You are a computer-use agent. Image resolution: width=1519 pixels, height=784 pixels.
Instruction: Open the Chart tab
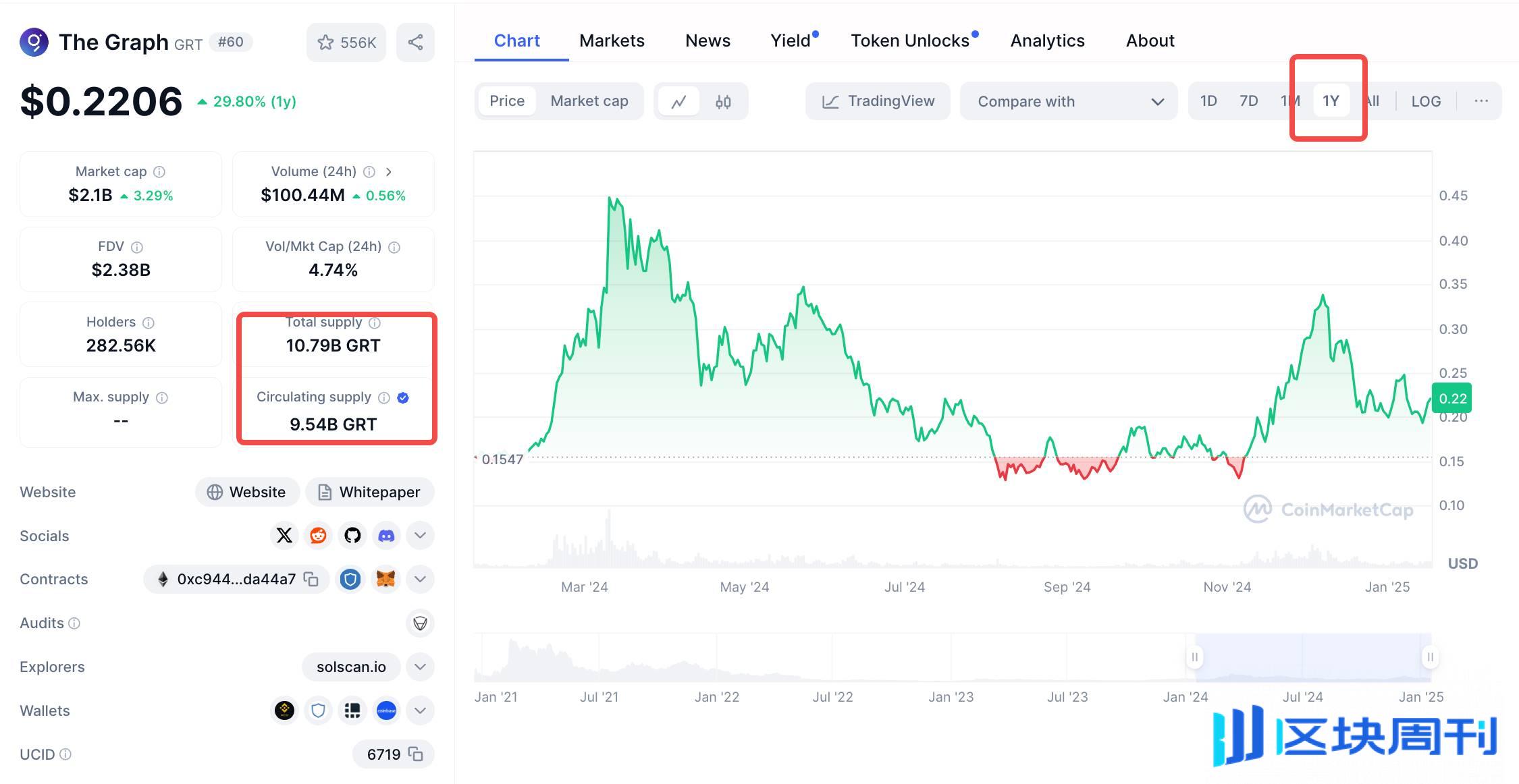click(517, 41)
